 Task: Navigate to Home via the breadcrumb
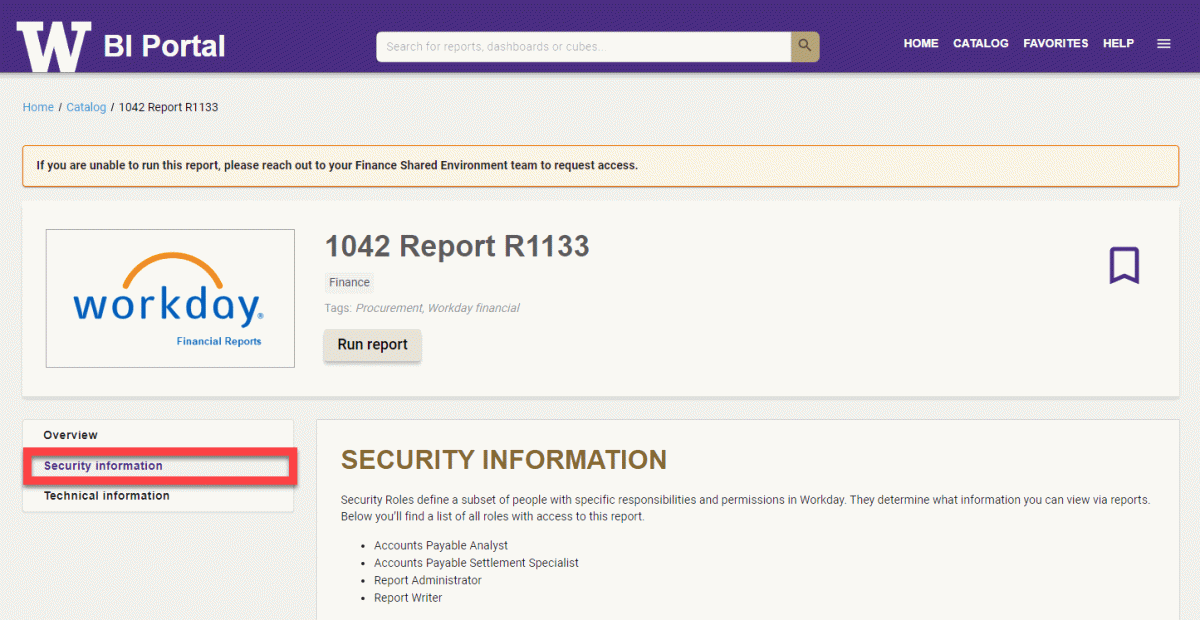38,107
